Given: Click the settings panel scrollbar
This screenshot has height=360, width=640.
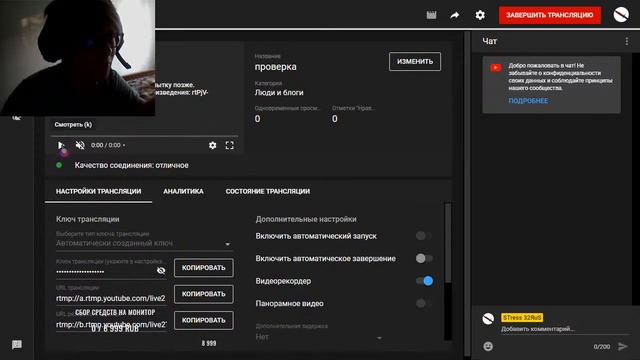Looking at the screenshot, I should point(448,243).
